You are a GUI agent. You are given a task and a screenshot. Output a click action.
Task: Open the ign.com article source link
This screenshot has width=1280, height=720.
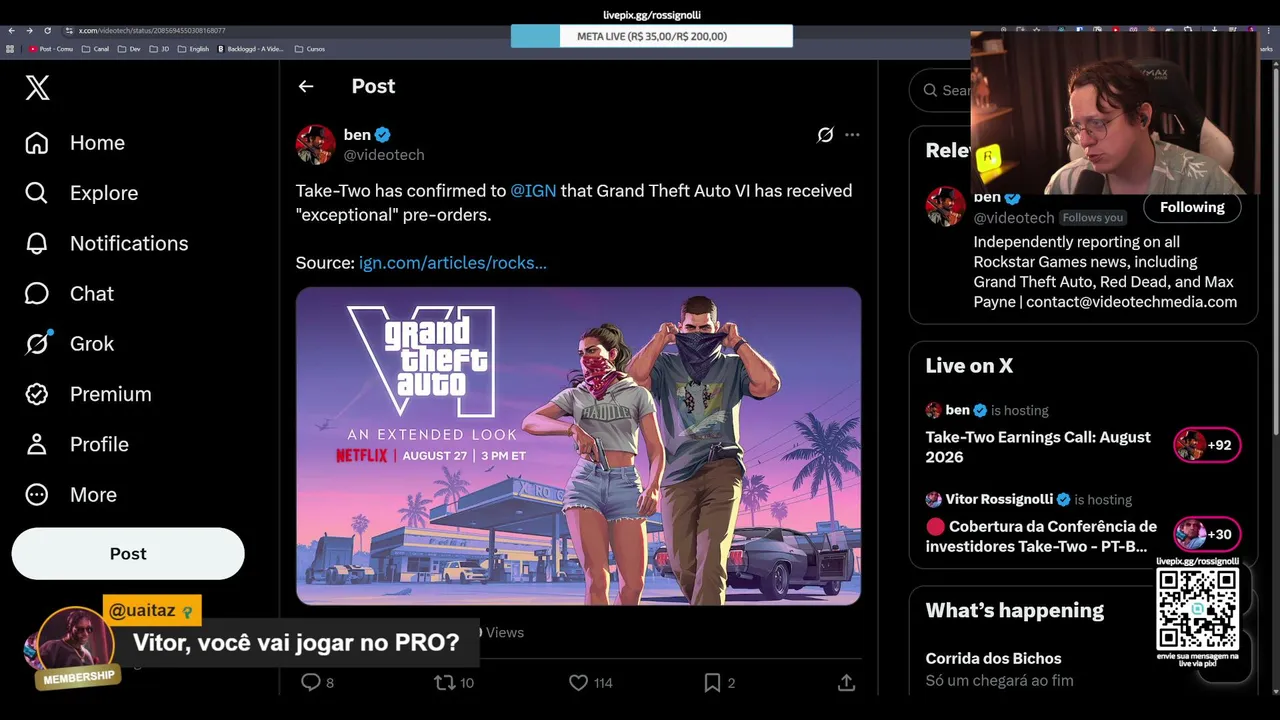pyautogui.click(x=453, y=263)
